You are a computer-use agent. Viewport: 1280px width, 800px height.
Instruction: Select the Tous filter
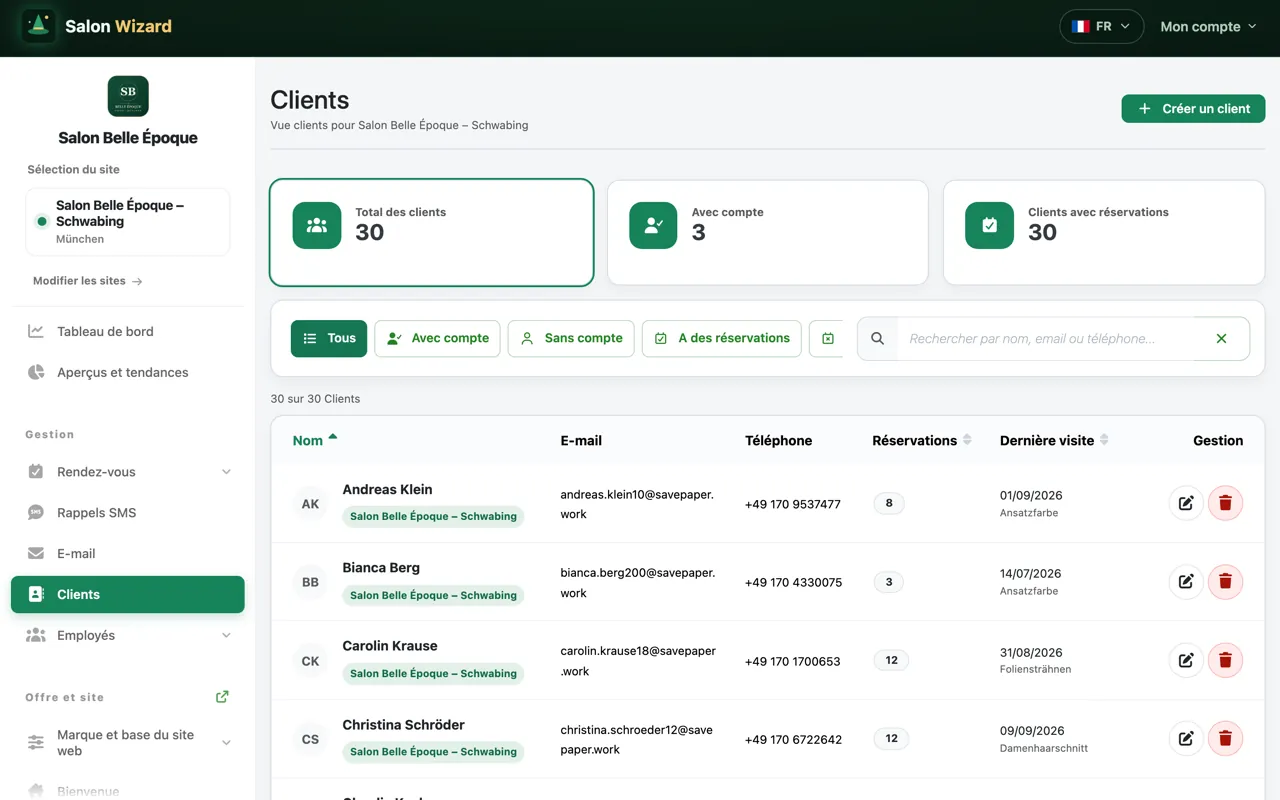coord(329,338)
